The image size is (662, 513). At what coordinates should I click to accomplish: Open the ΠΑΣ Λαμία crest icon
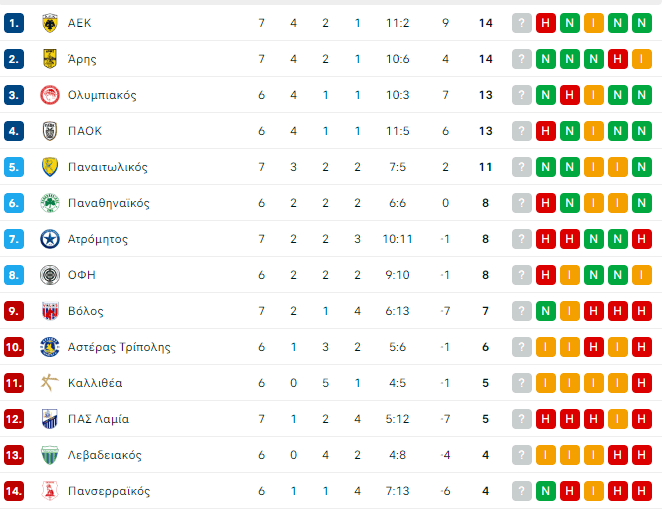click(49, 419)
